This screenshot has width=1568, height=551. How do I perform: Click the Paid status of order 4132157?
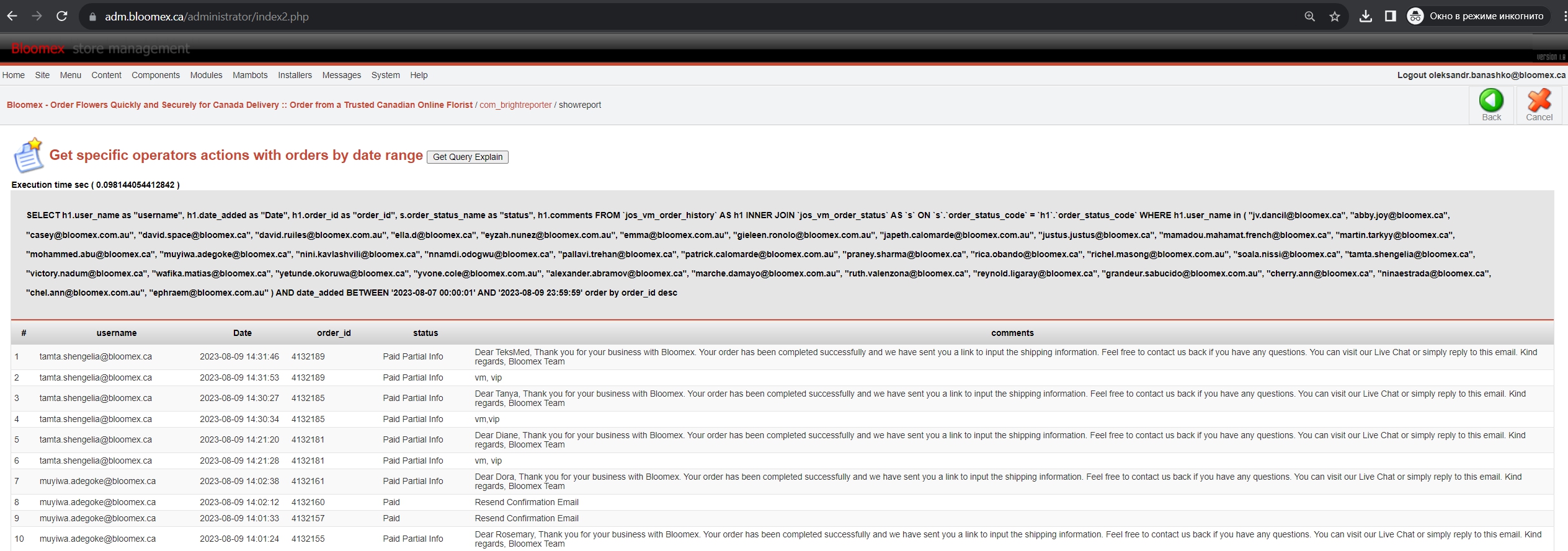391,518
